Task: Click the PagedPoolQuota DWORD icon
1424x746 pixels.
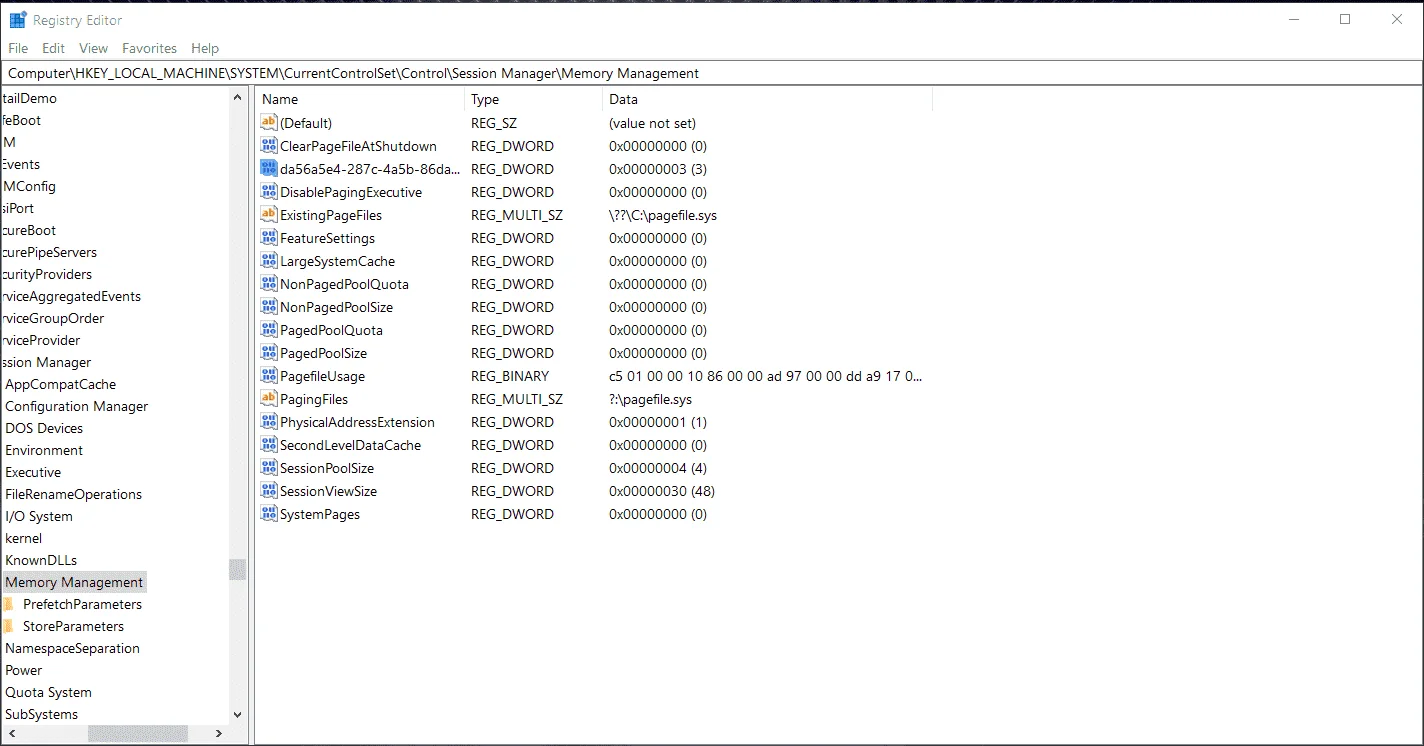Action: click(x=268, y=330)
